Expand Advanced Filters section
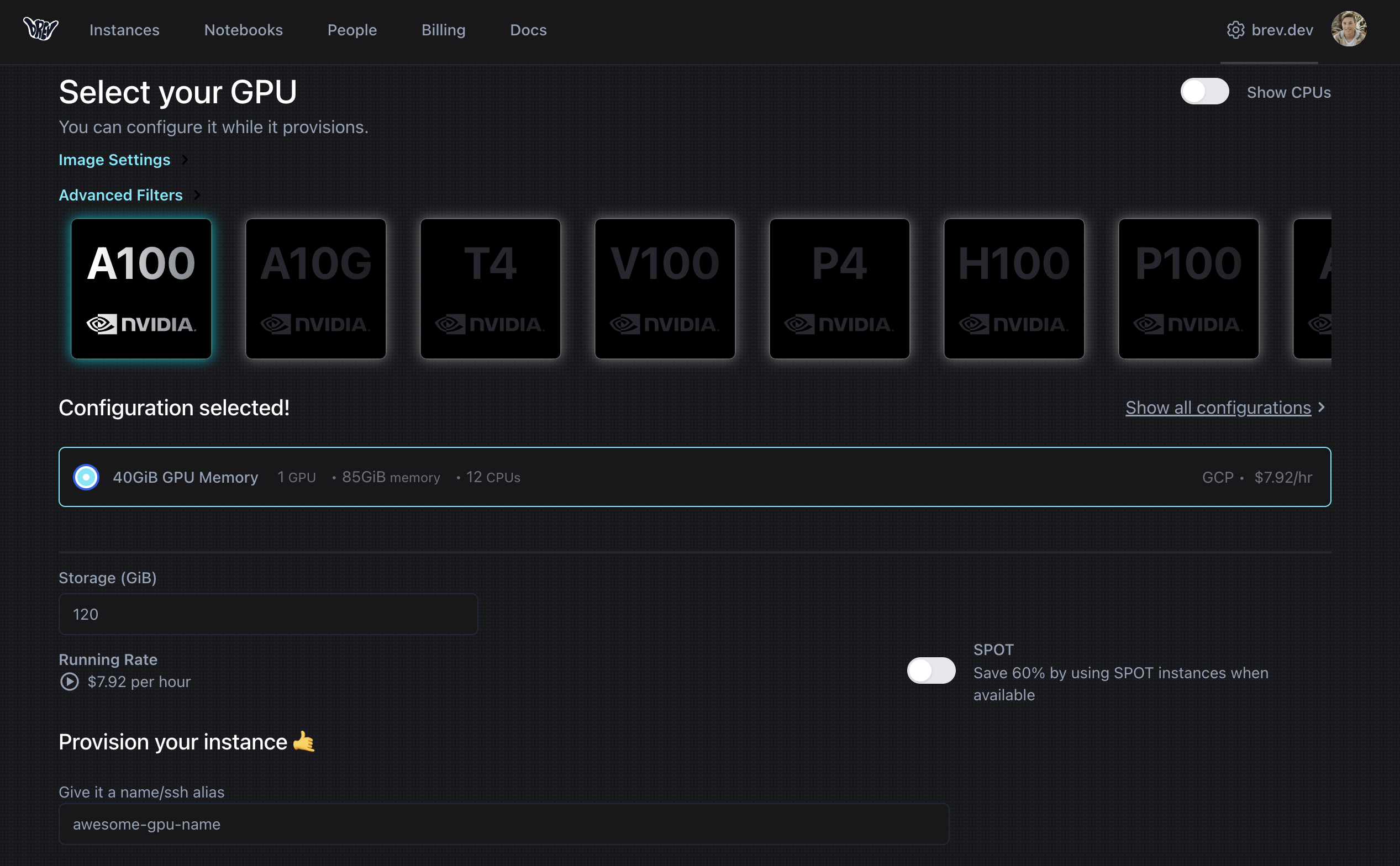This screenshot has width=1400, height=866. coord(121,196)
